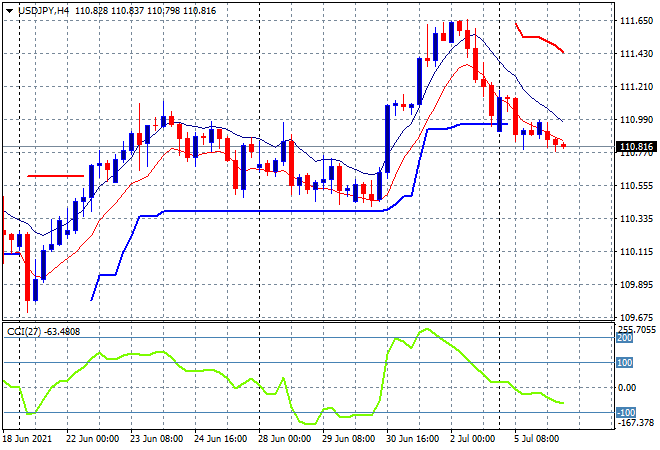Click the CCI(27) -63.4808 indicator label

[43, 332]
